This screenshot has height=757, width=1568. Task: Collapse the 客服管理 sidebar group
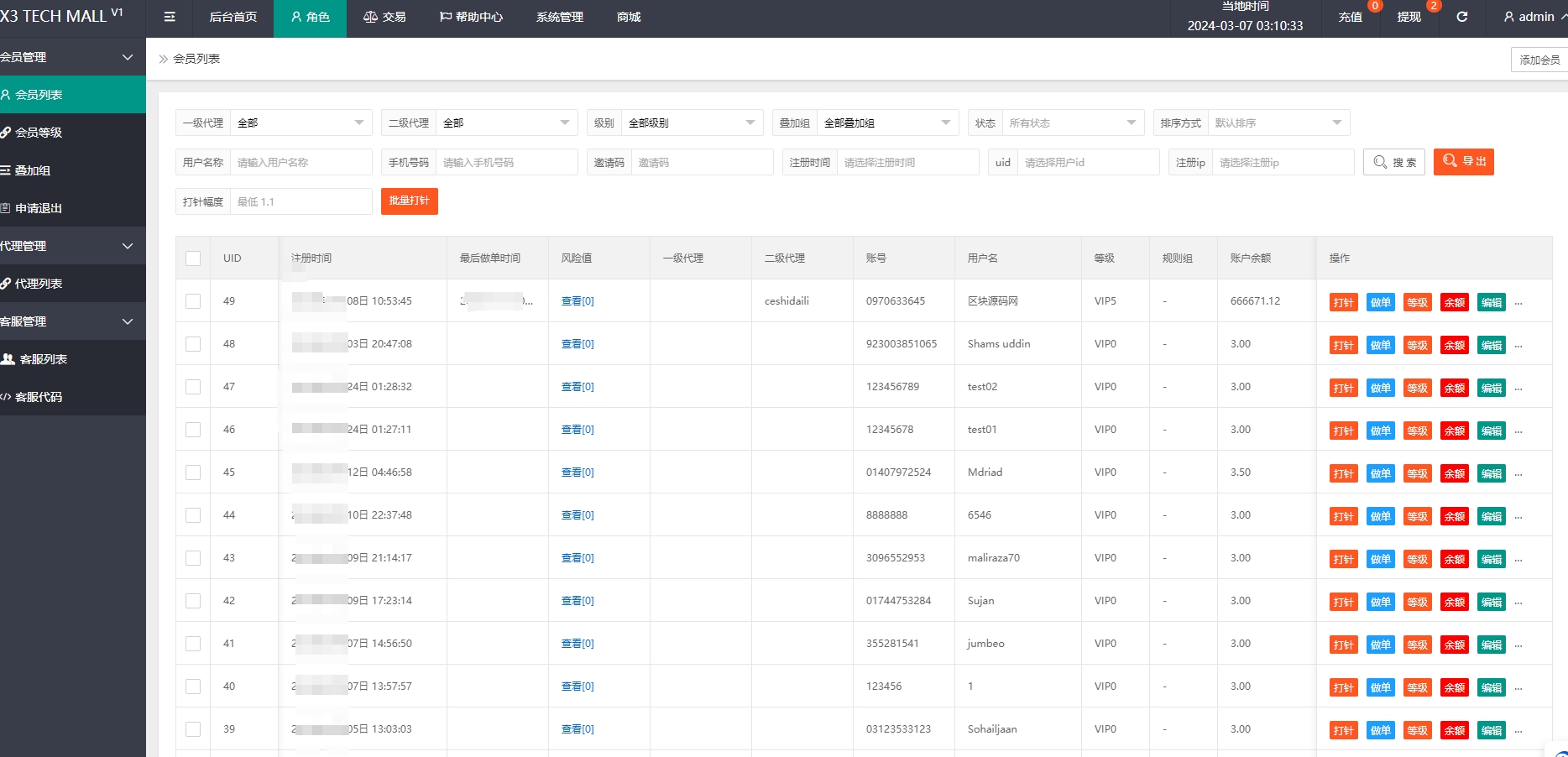point(73,321)
